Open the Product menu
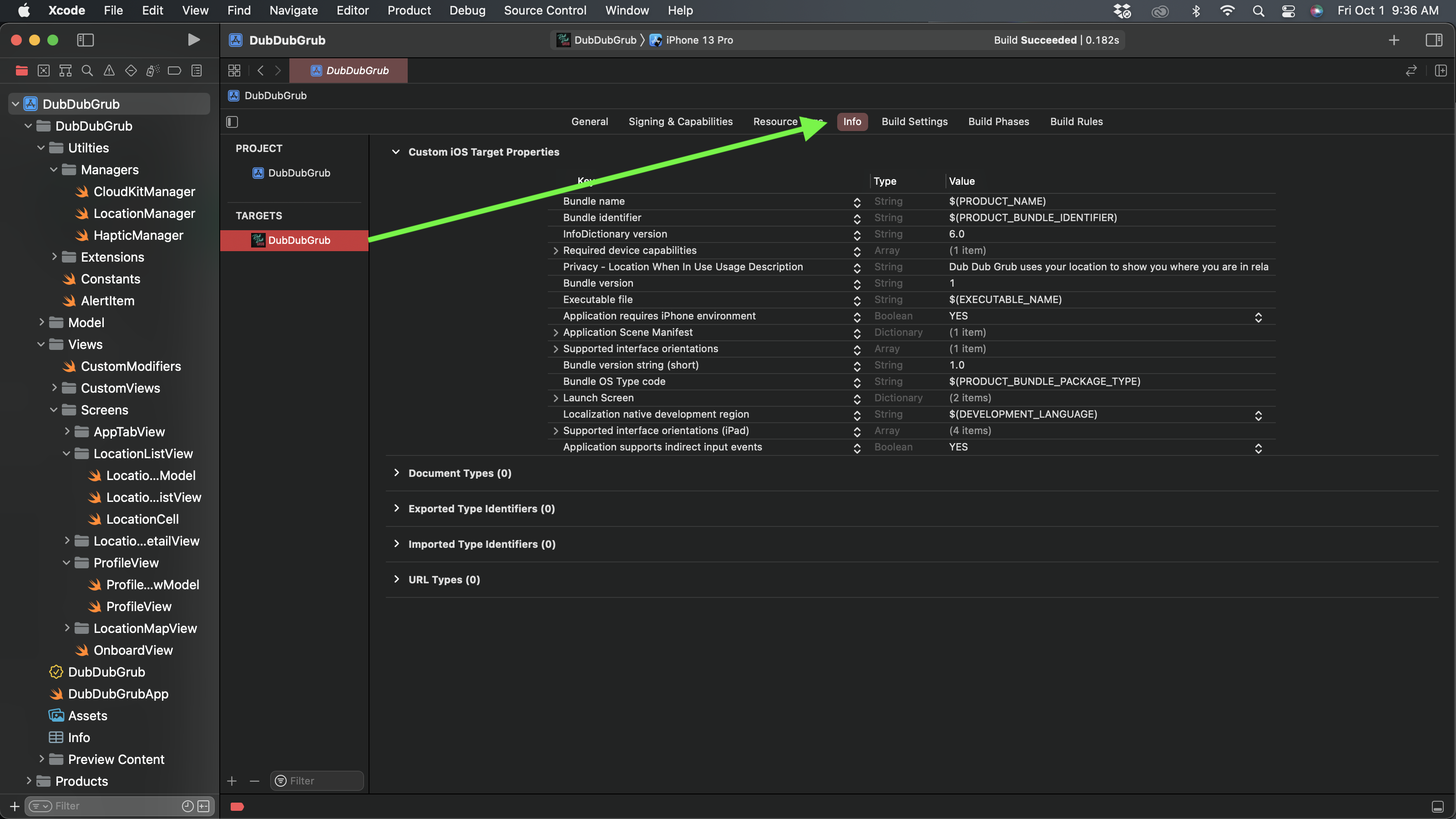1456x819 pixels. pyautogui.click(x=409, y=11)
